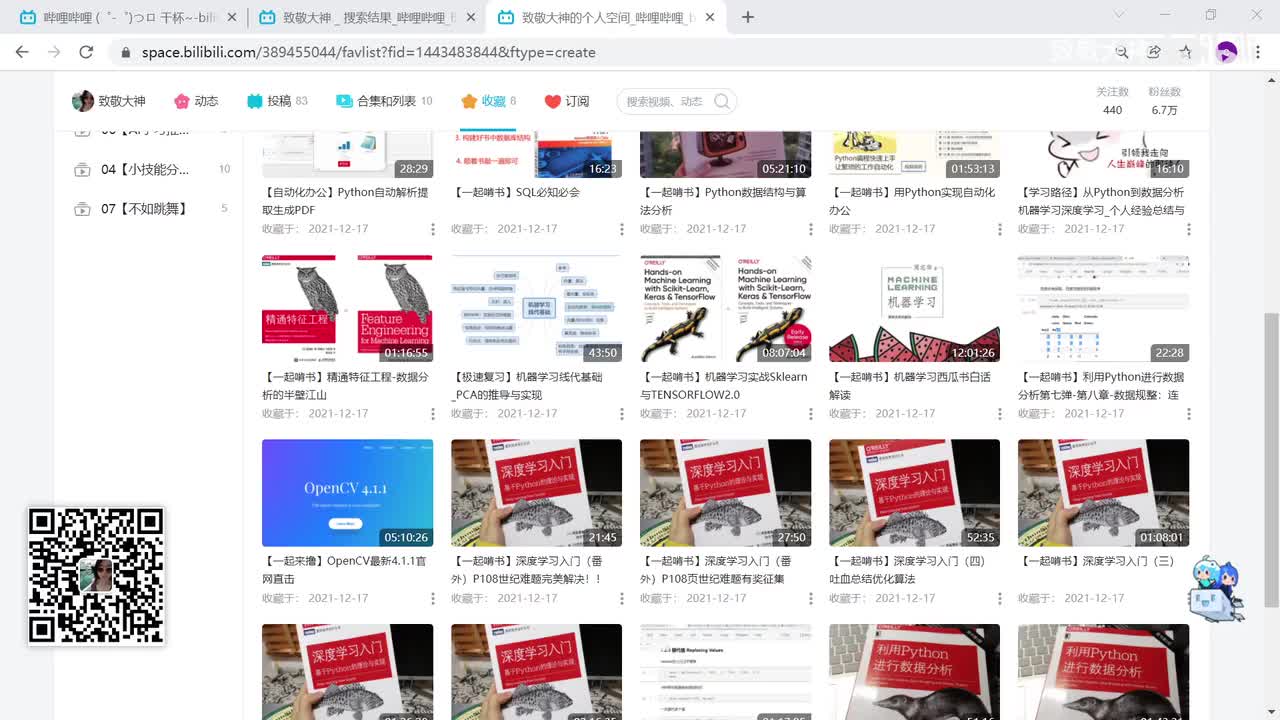Click the 深度学习入门 thumbnail with duration 21:45
The height and width of the screenshot is (720, 1280).
[x=536, y=493]
